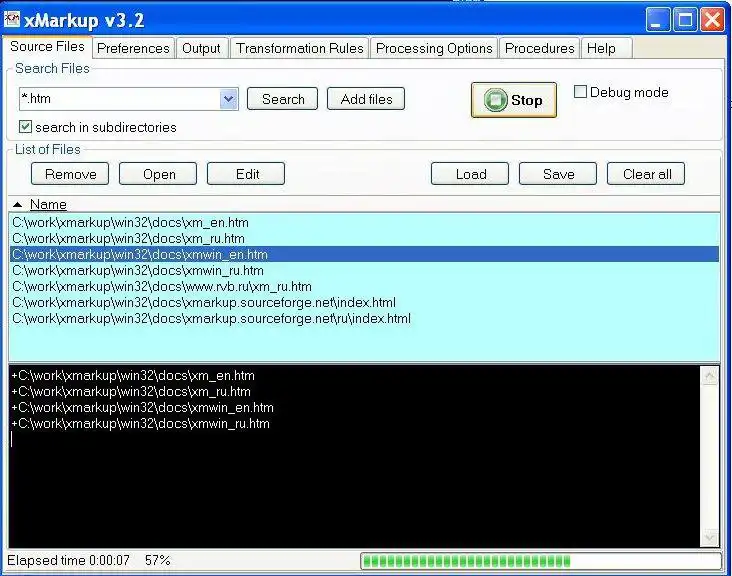This screenshot has width=732, height=576.
Task: Select docs\xm_ru.htm in file list
Action: 364,239
